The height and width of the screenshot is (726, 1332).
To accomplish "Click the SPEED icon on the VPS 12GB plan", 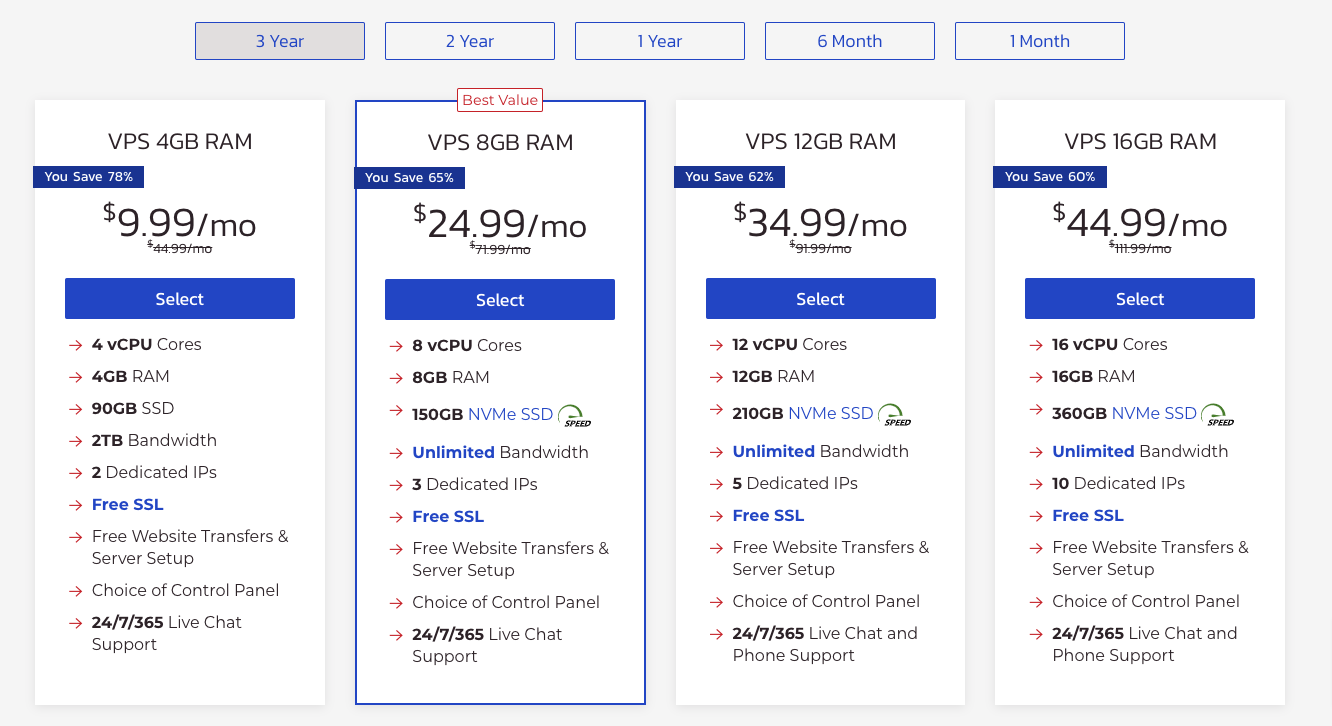I will (x=893, y=413).
